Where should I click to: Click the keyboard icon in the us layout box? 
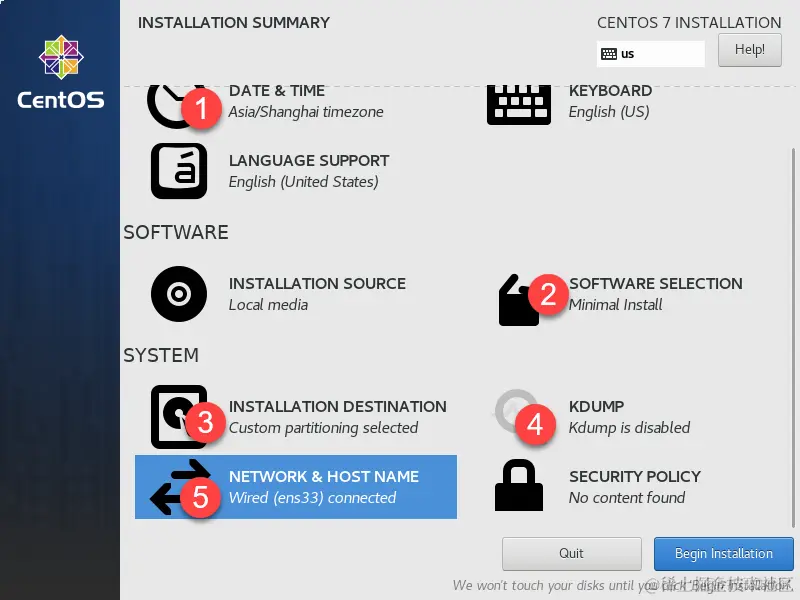point(609,54)
